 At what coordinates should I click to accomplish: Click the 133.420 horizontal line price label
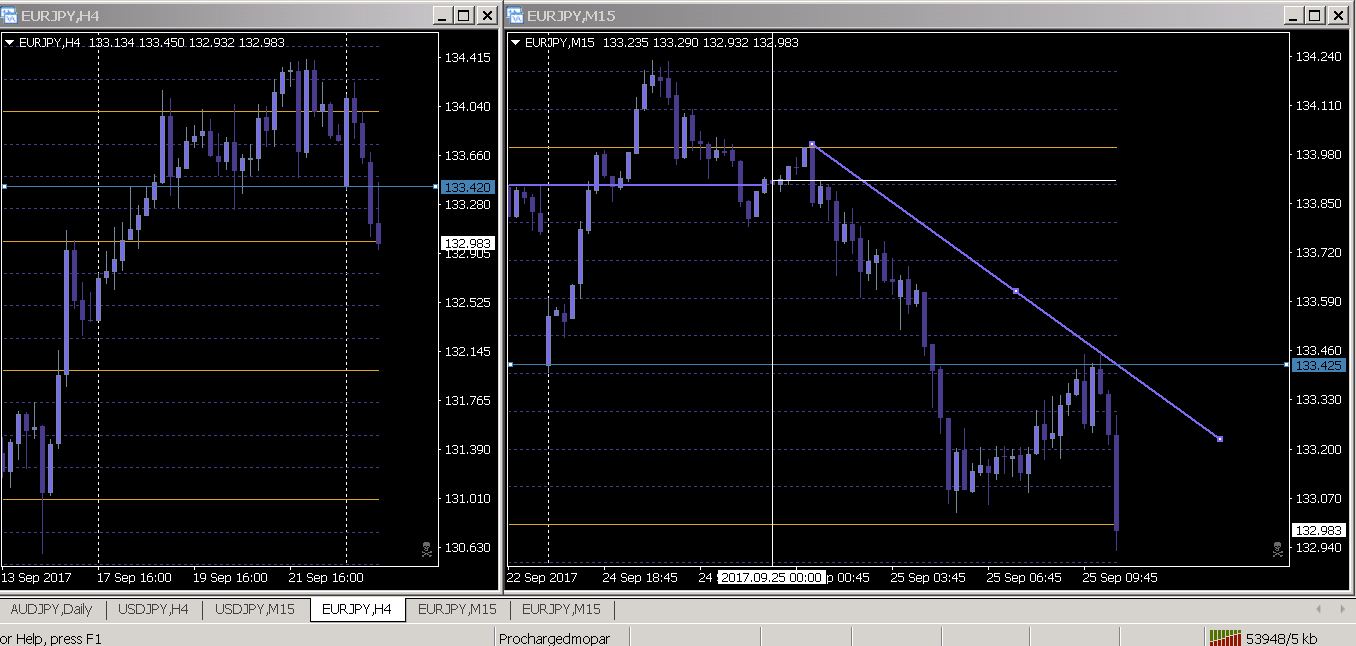(x=467, y=187)
